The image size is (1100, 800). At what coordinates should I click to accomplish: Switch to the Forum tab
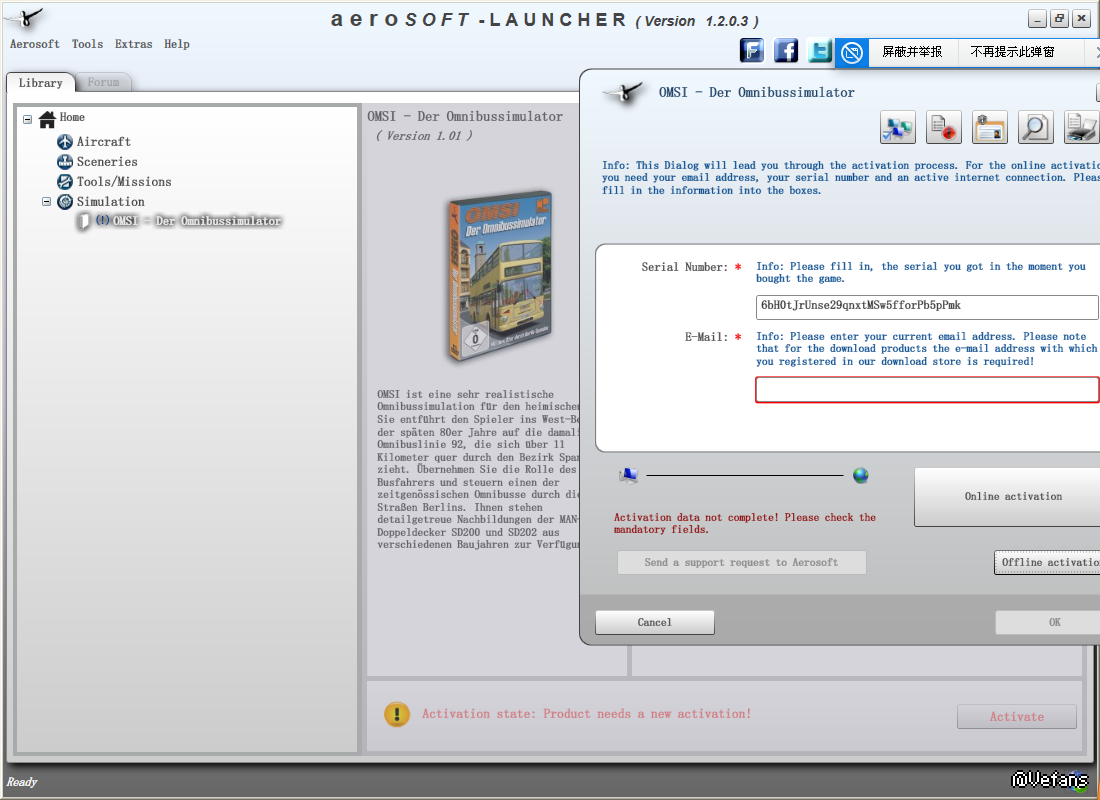(x=103, y=82)
